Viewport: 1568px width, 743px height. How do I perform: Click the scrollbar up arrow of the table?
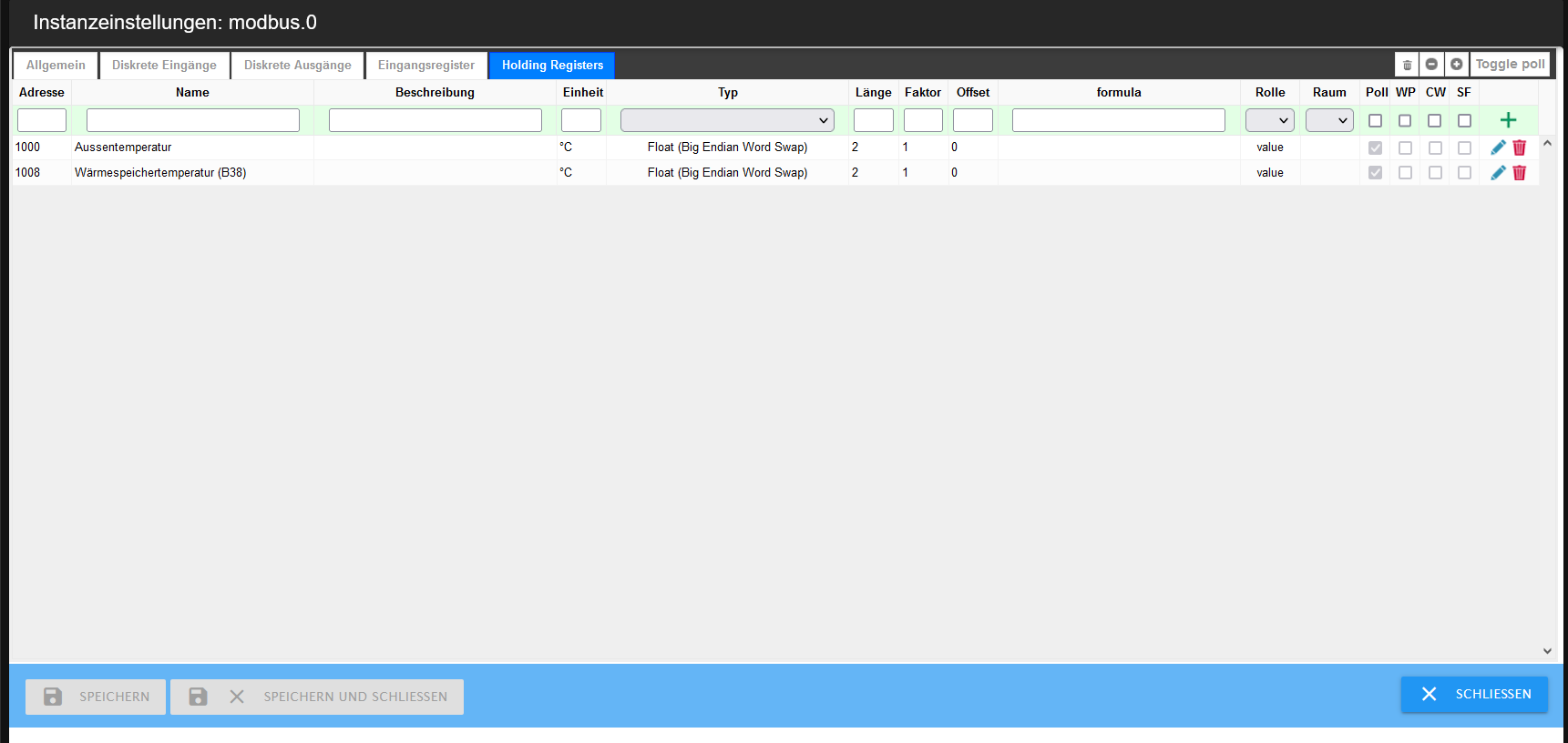1547,144
